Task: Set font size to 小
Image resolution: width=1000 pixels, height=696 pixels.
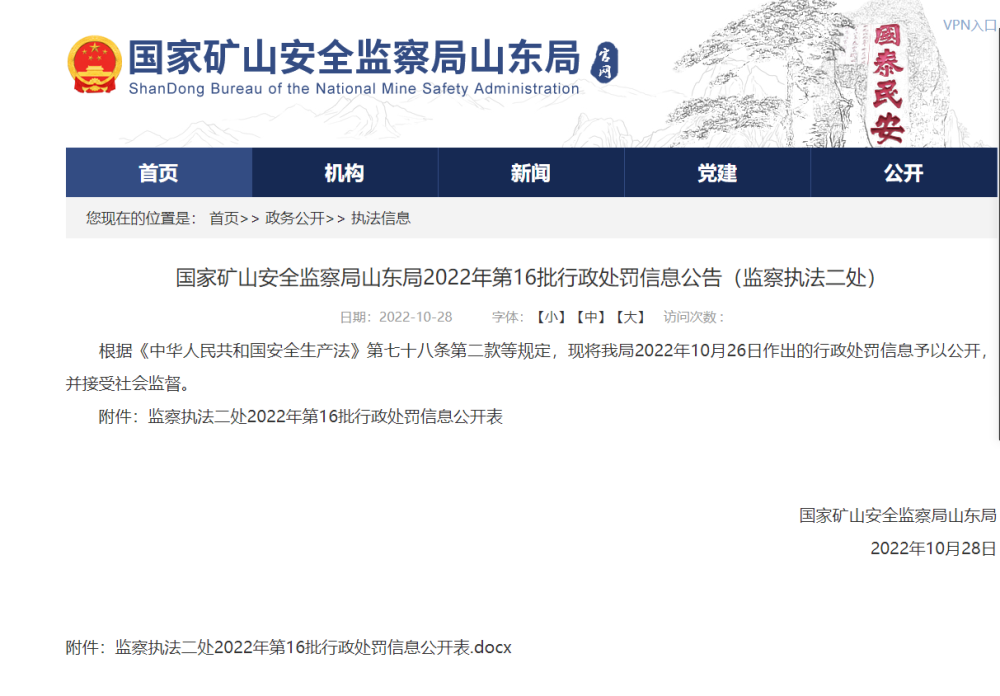Action: coord(551,317)
